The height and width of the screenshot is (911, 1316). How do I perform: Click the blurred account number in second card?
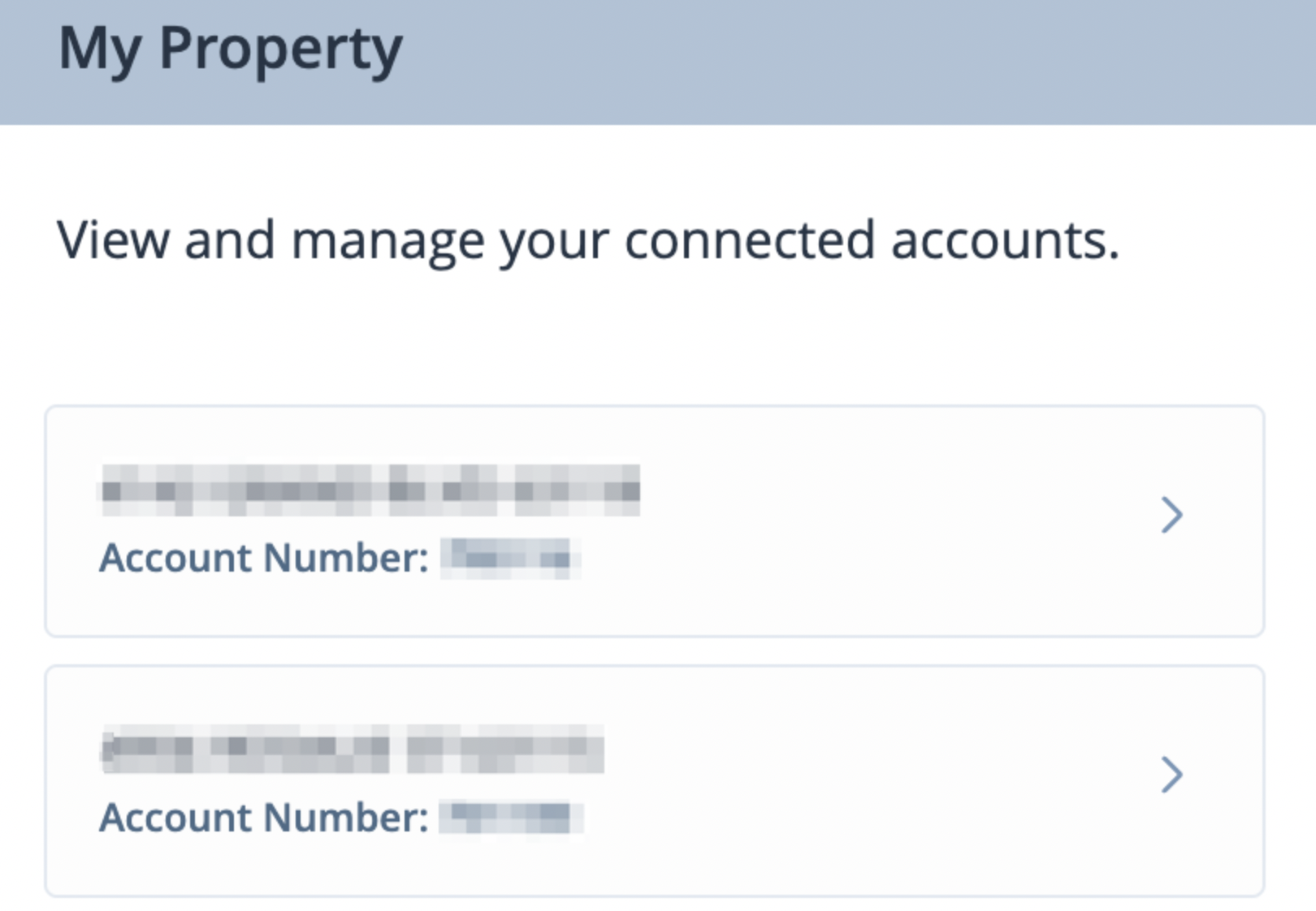point(511,818)
